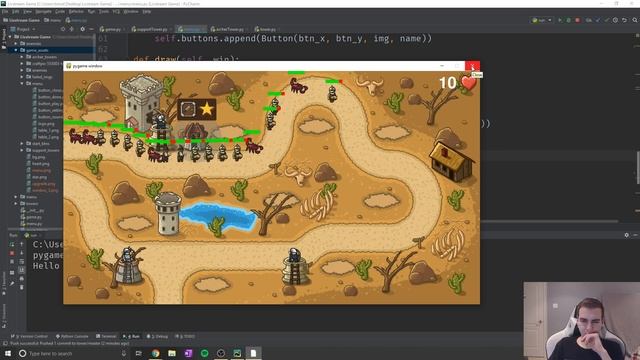Select the round stone tower by the pond
The image size is (640, 360).
click(x=168, y=213)
